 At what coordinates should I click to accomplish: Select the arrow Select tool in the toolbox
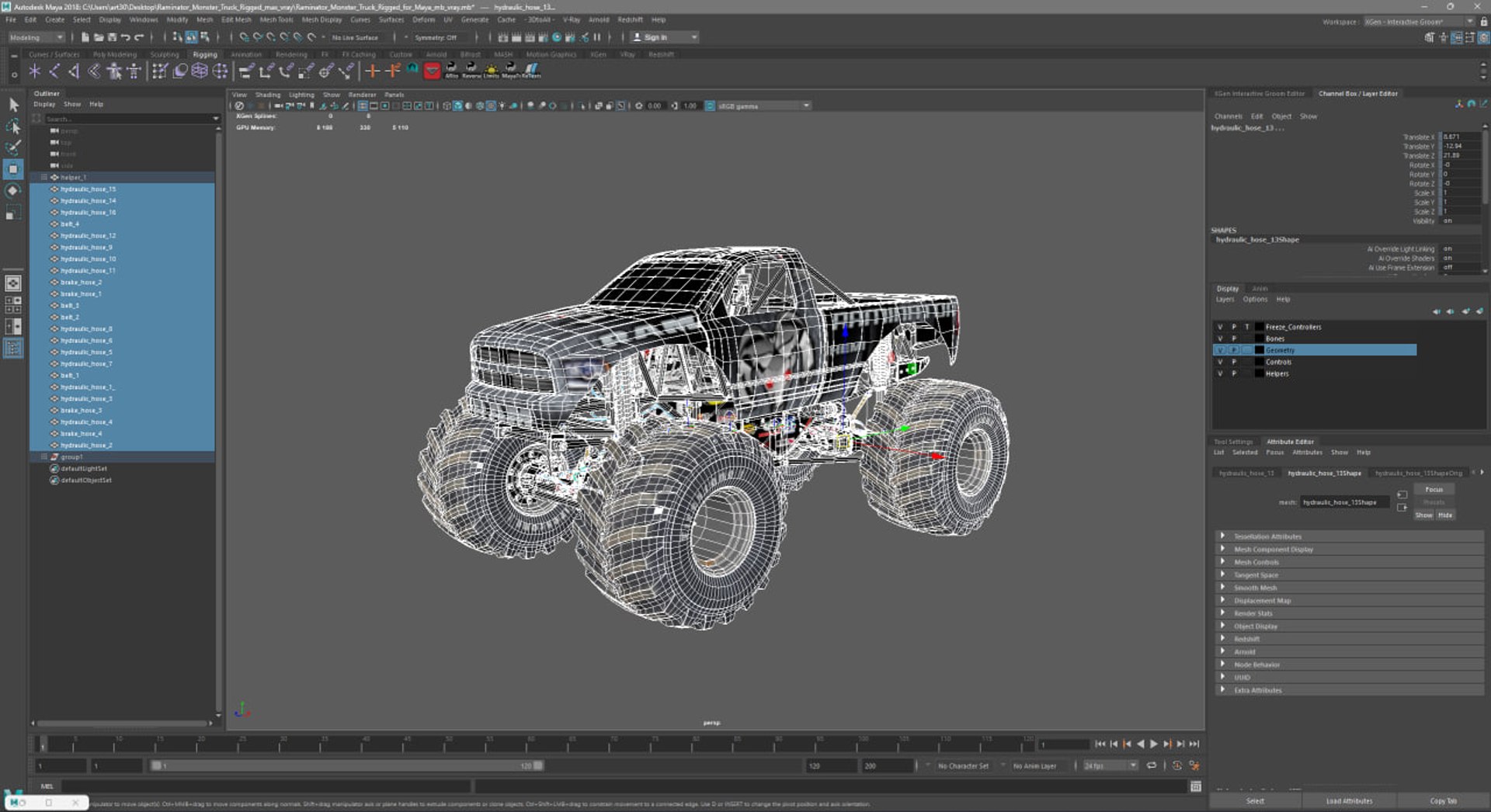[x=13, y=104]
